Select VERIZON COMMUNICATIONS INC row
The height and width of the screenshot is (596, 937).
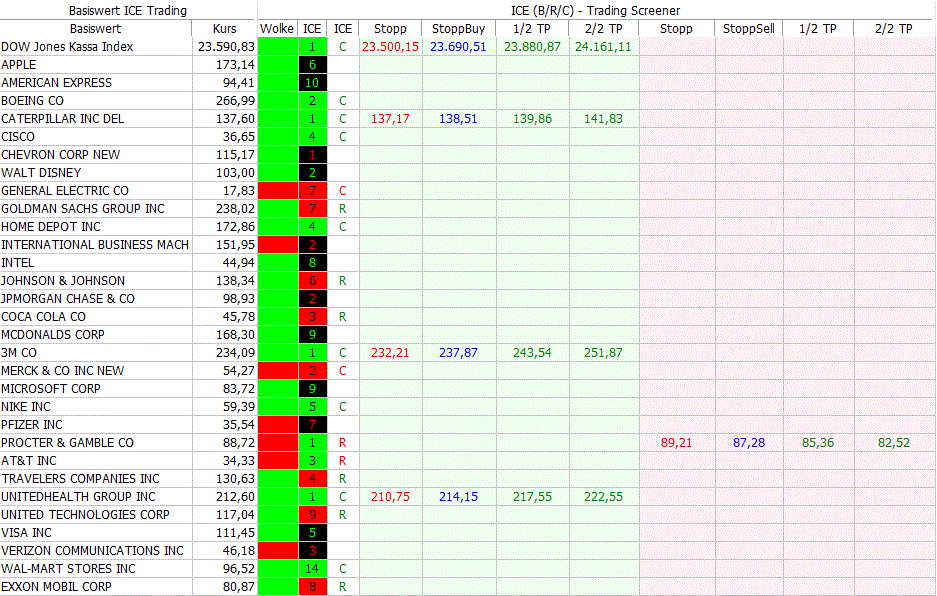[92, 551]
